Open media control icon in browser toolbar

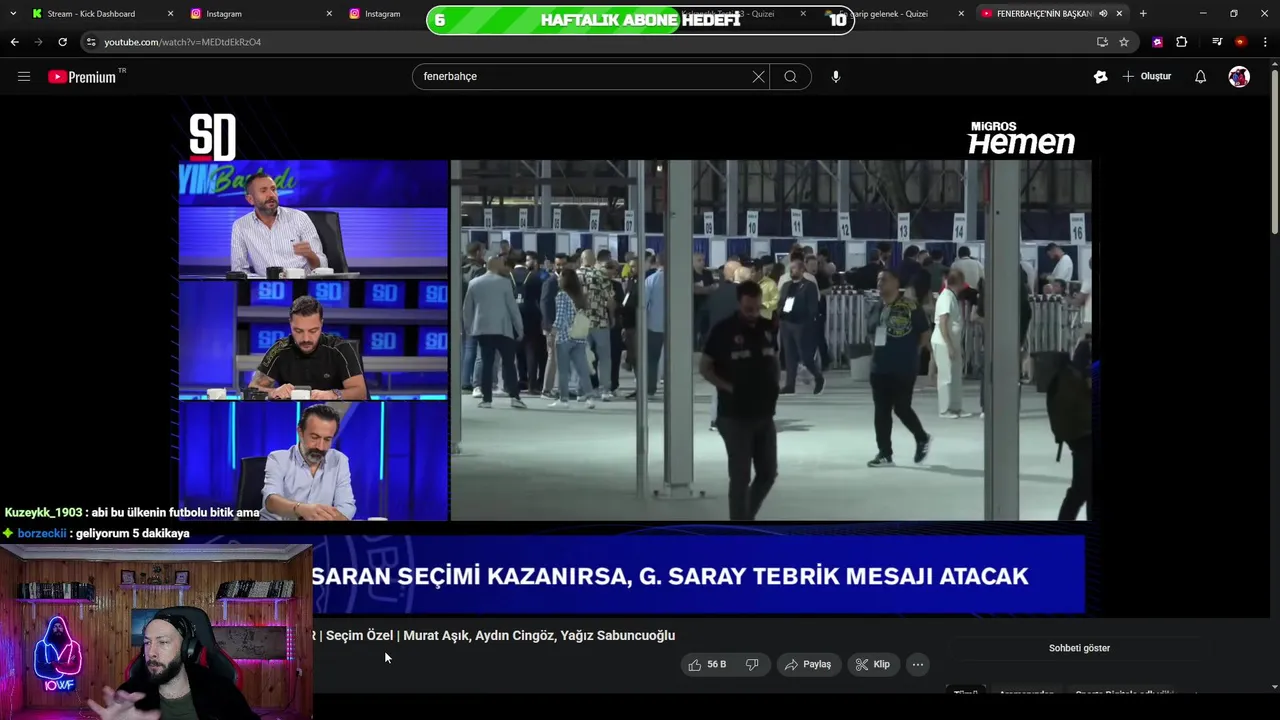pos(1217,42)
